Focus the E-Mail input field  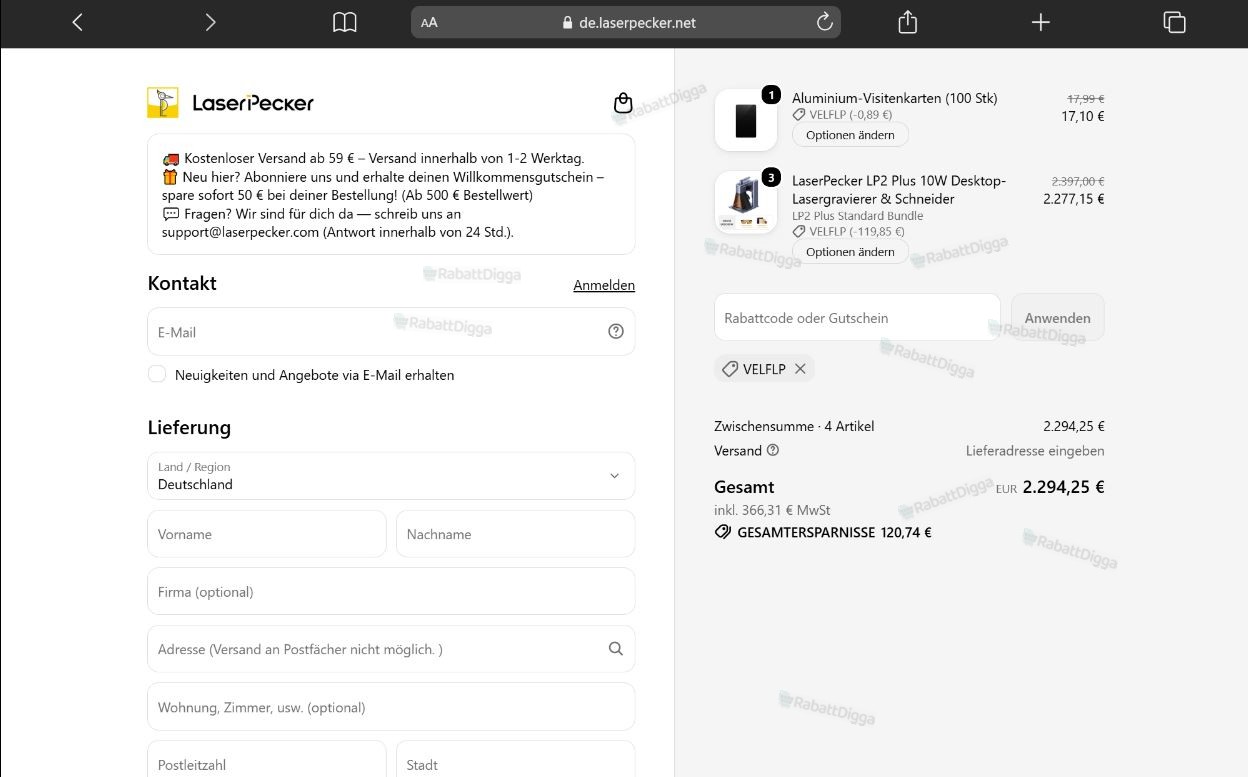pyautogui.click(x=391, y=331)
